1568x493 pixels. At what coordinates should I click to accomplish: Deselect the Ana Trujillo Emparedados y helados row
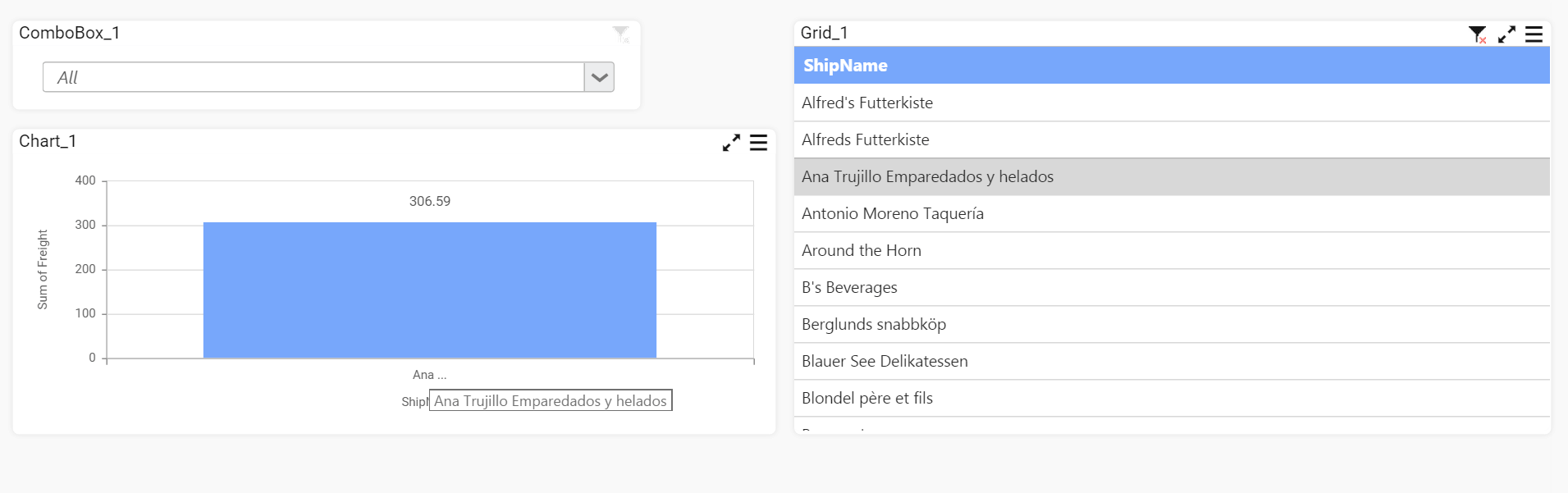tap(927, 177)
